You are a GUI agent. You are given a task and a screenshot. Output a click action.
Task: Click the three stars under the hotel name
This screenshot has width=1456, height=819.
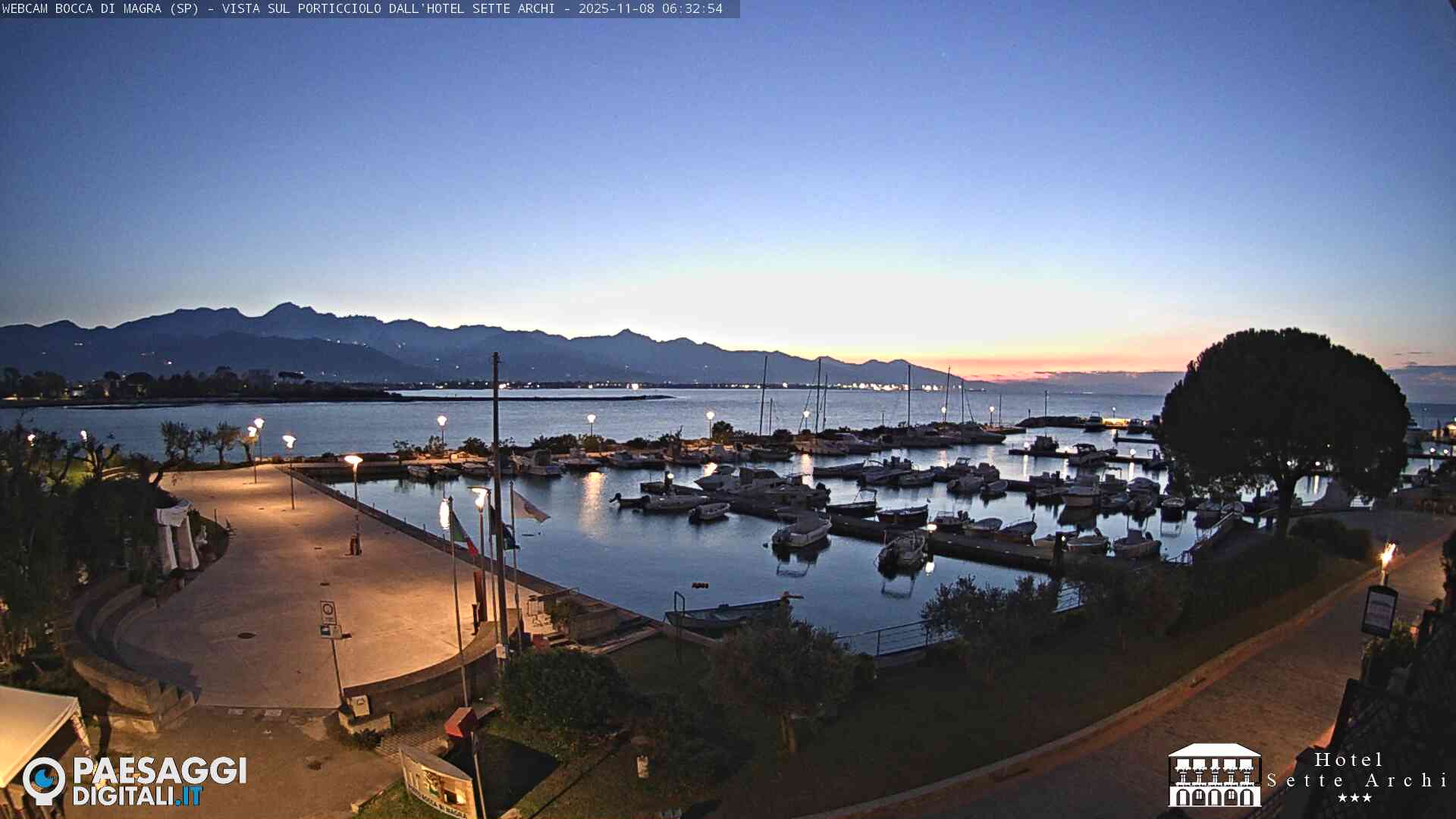tap(1354, 798)
